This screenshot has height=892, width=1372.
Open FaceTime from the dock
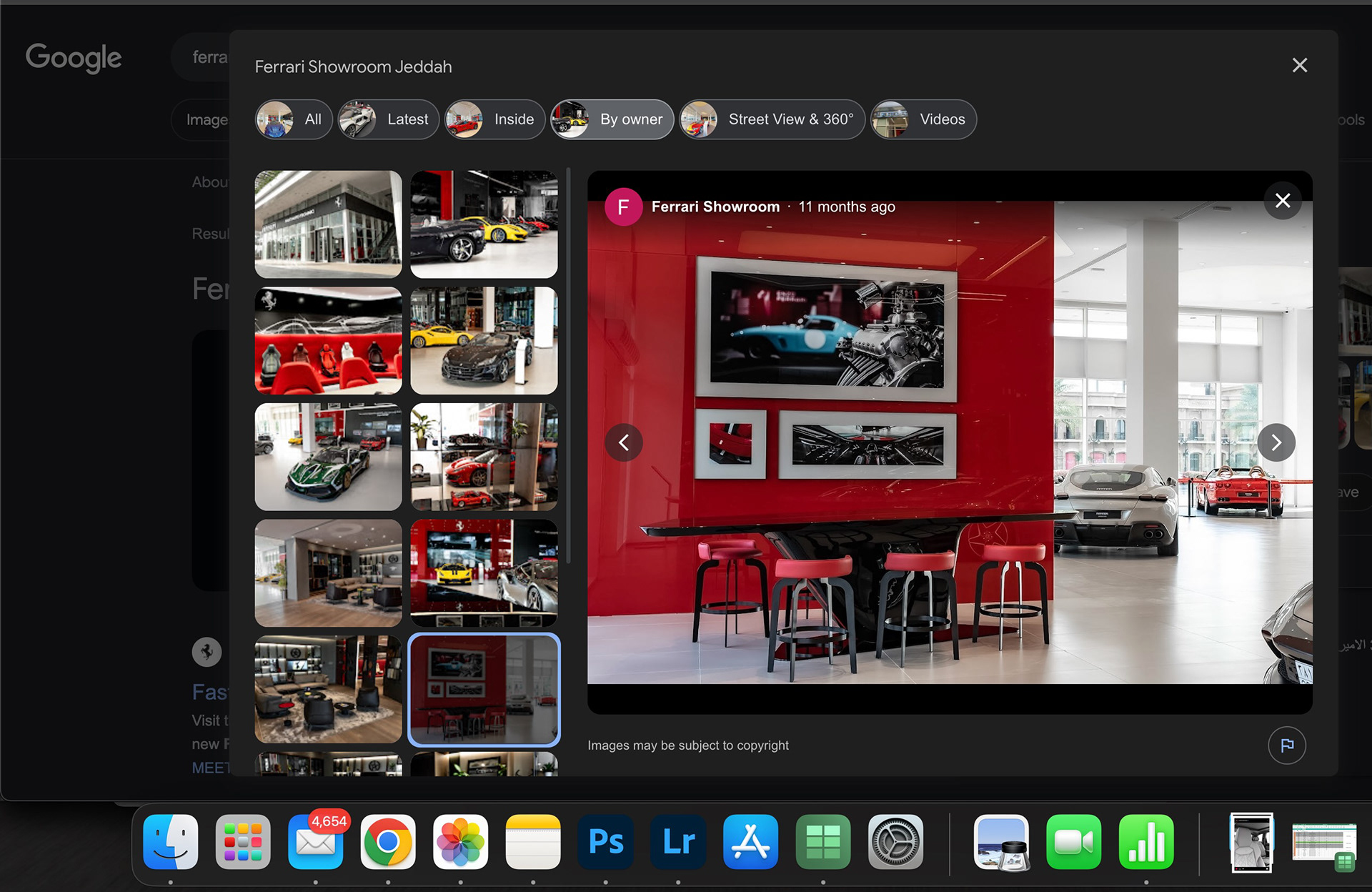click(x=1073, y=842)
